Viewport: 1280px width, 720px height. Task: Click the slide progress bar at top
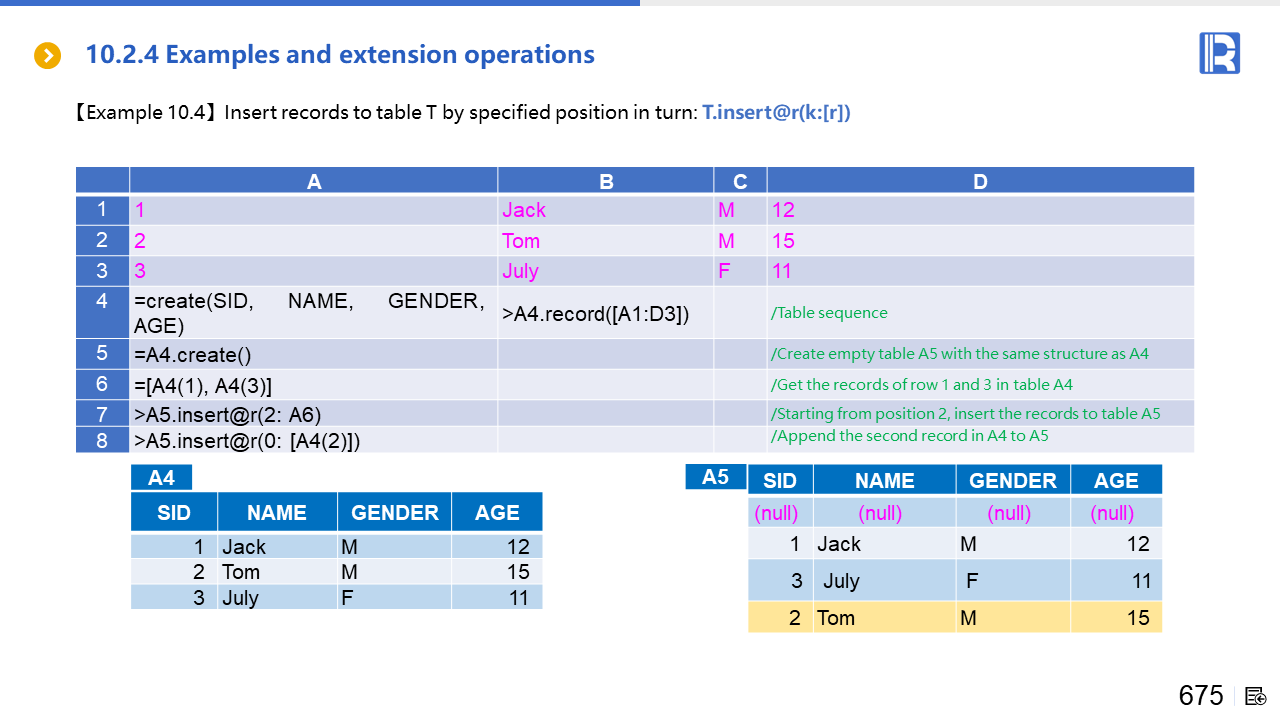pos(320,3)
